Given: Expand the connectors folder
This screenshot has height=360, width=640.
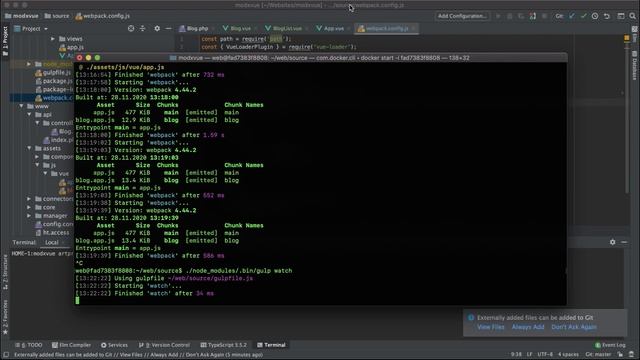Looking at the screenshot, I should pyautogui.click(x=29, y=199).
